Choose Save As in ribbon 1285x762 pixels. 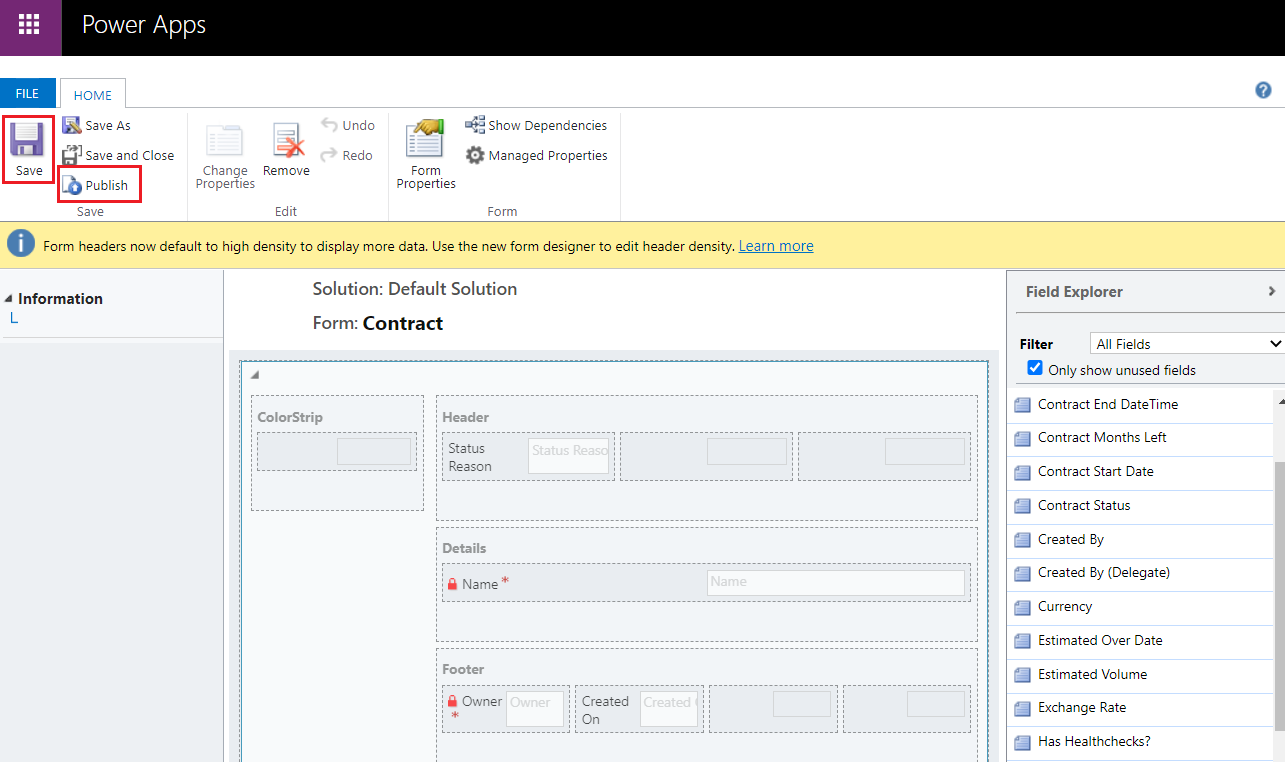click(96, 125)
